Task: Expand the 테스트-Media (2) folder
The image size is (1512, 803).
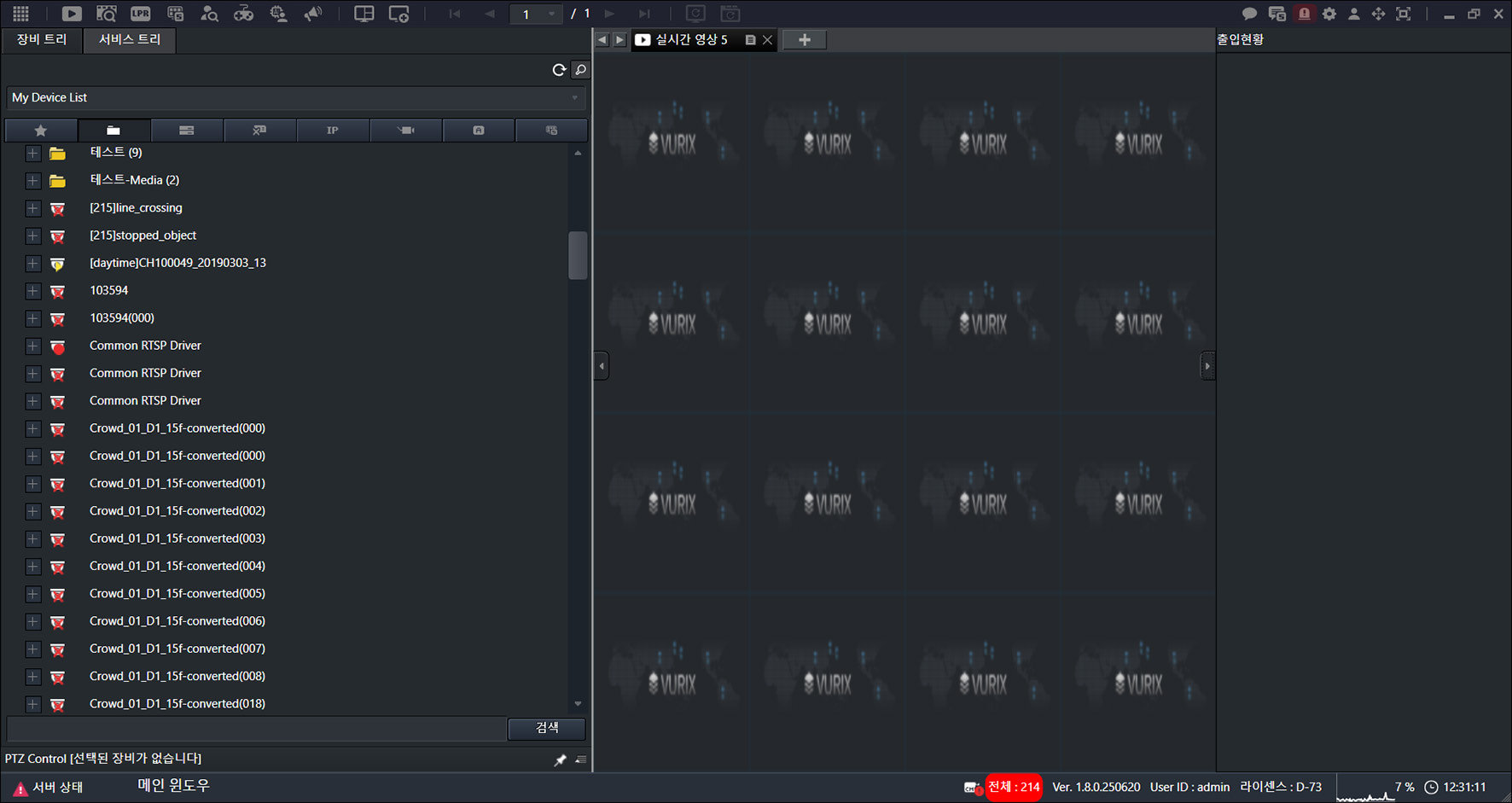Action: 32,181
